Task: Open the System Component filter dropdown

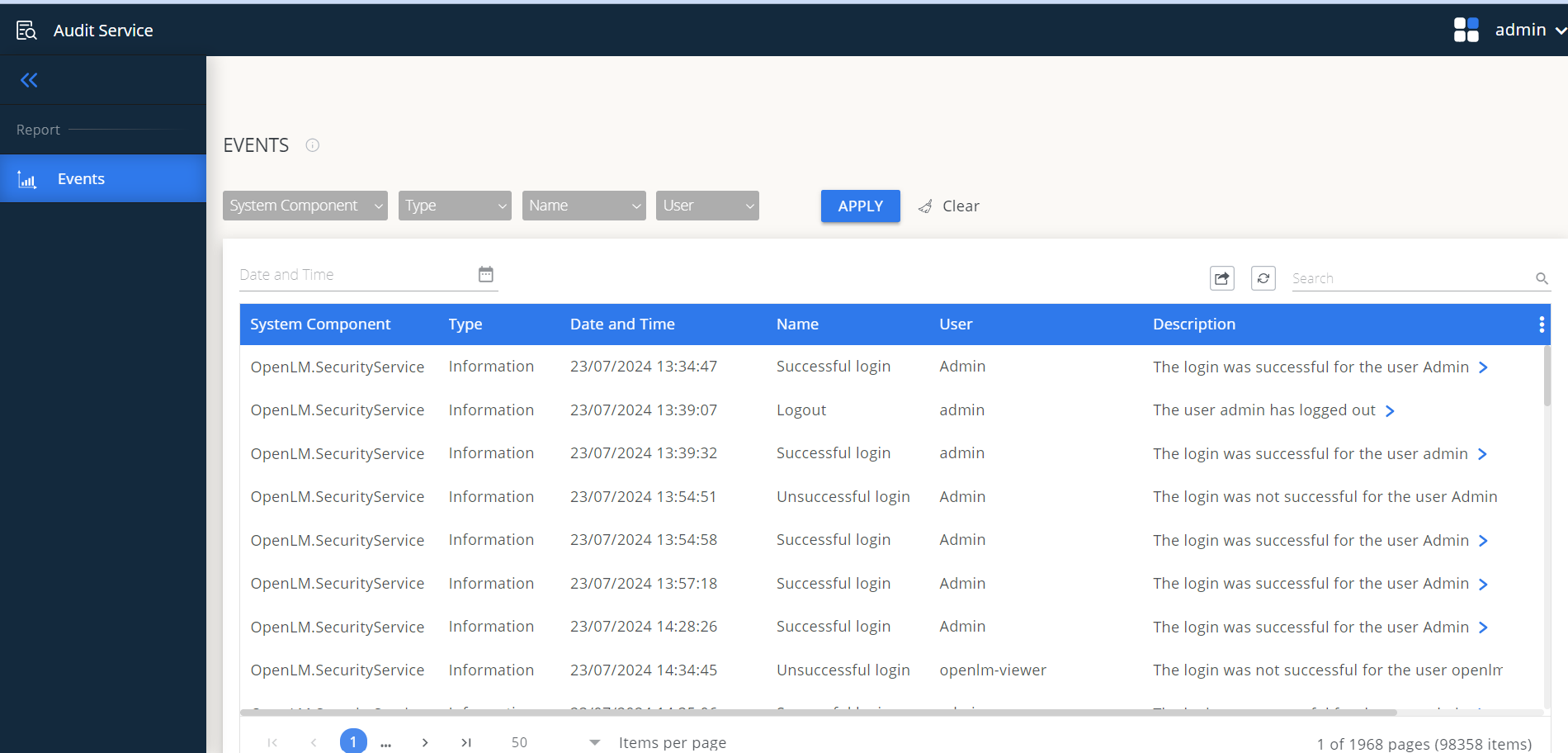Action: click(x=305, y=205)
